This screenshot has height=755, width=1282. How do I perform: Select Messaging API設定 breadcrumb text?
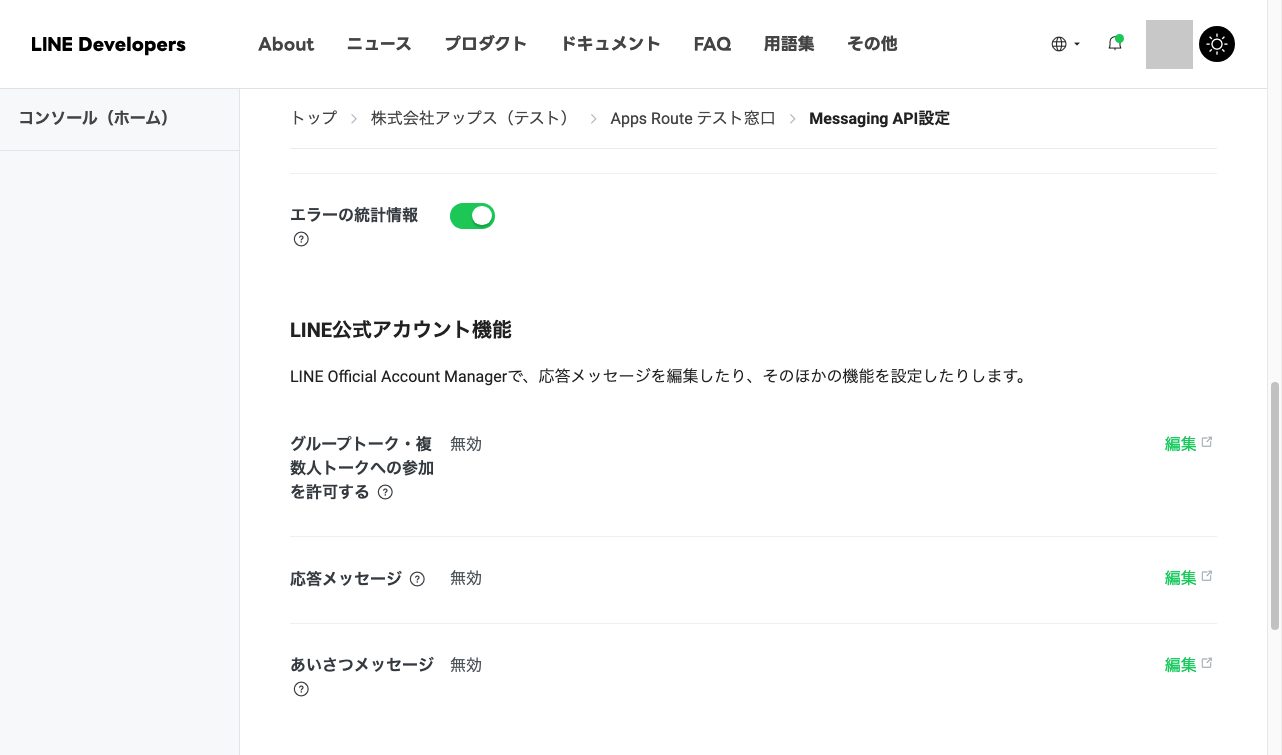click(879, 118)
